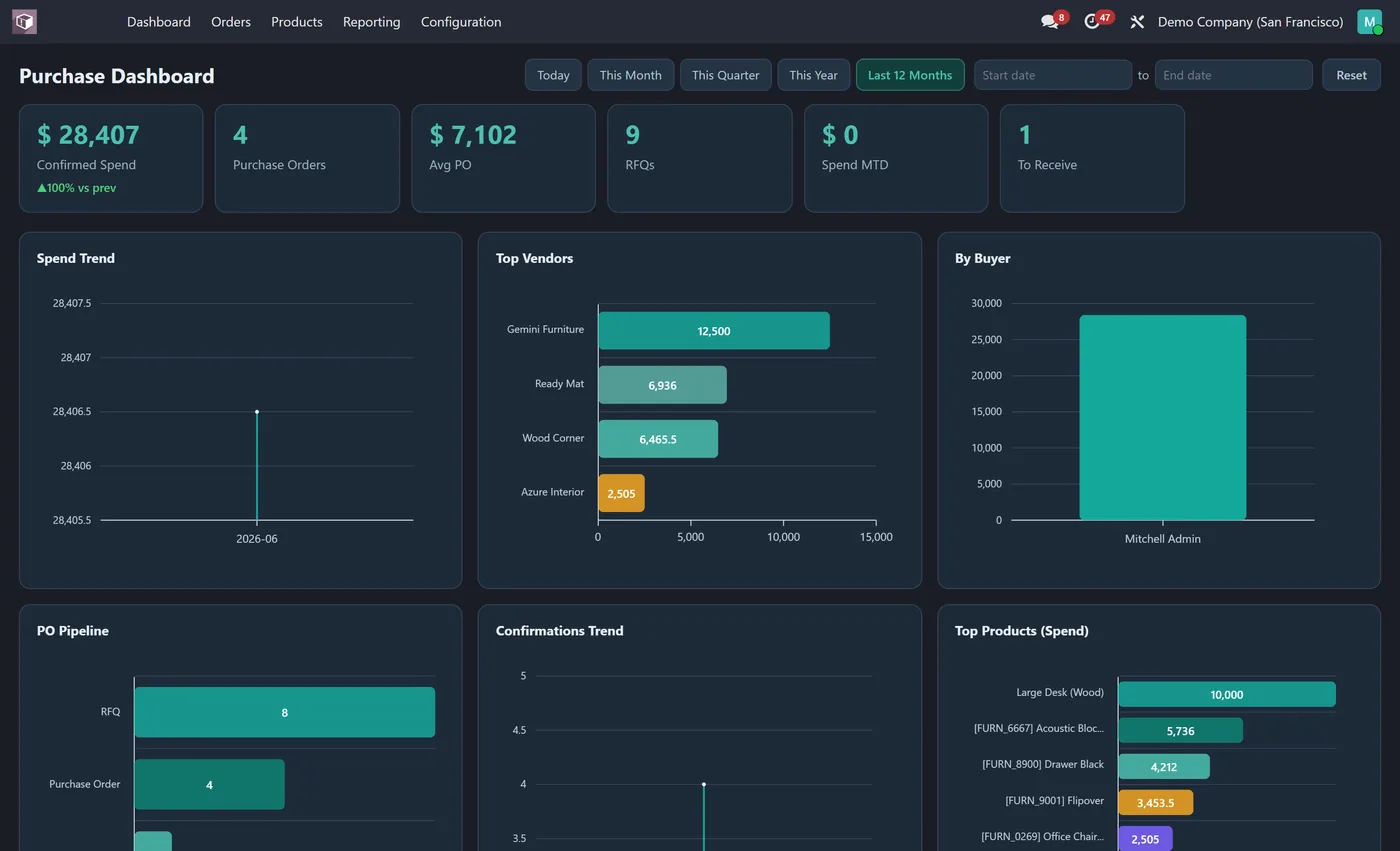1400x851 pixels.
Task: Select the Ready Mat 6,936 bar
Action: click(662, 385)
